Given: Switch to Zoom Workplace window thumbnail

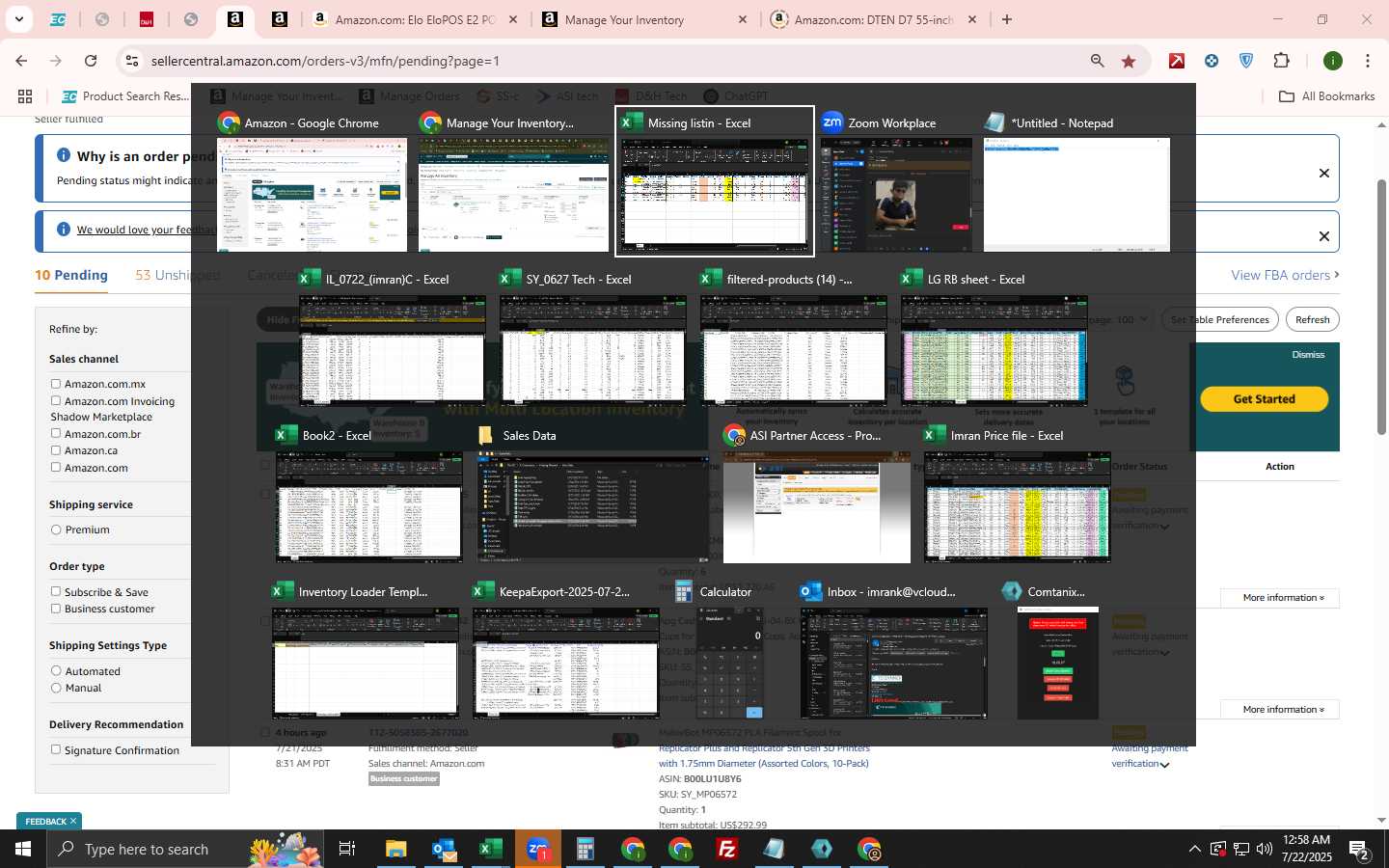Looking at the screenshot, I should 896,181.
